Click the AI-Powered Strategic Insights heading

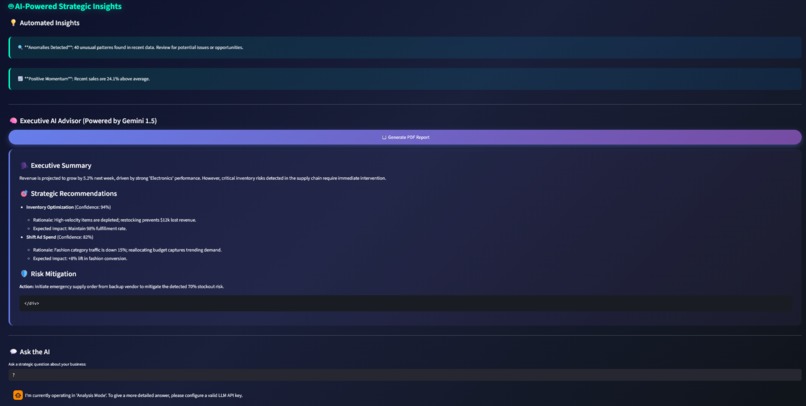[68, 7]
